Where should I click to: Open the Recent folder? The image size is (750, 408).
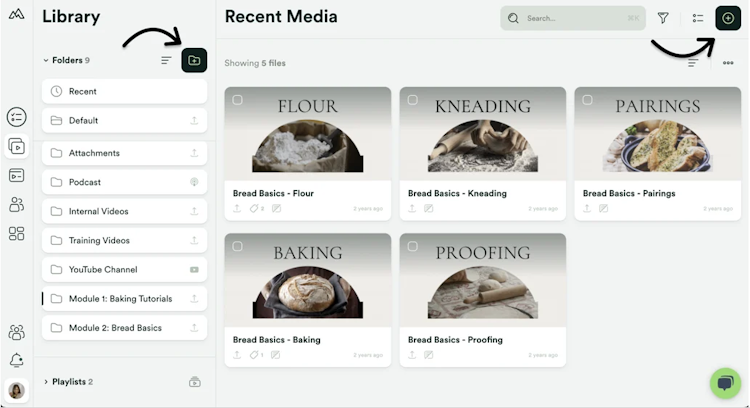tap(124, 91)
